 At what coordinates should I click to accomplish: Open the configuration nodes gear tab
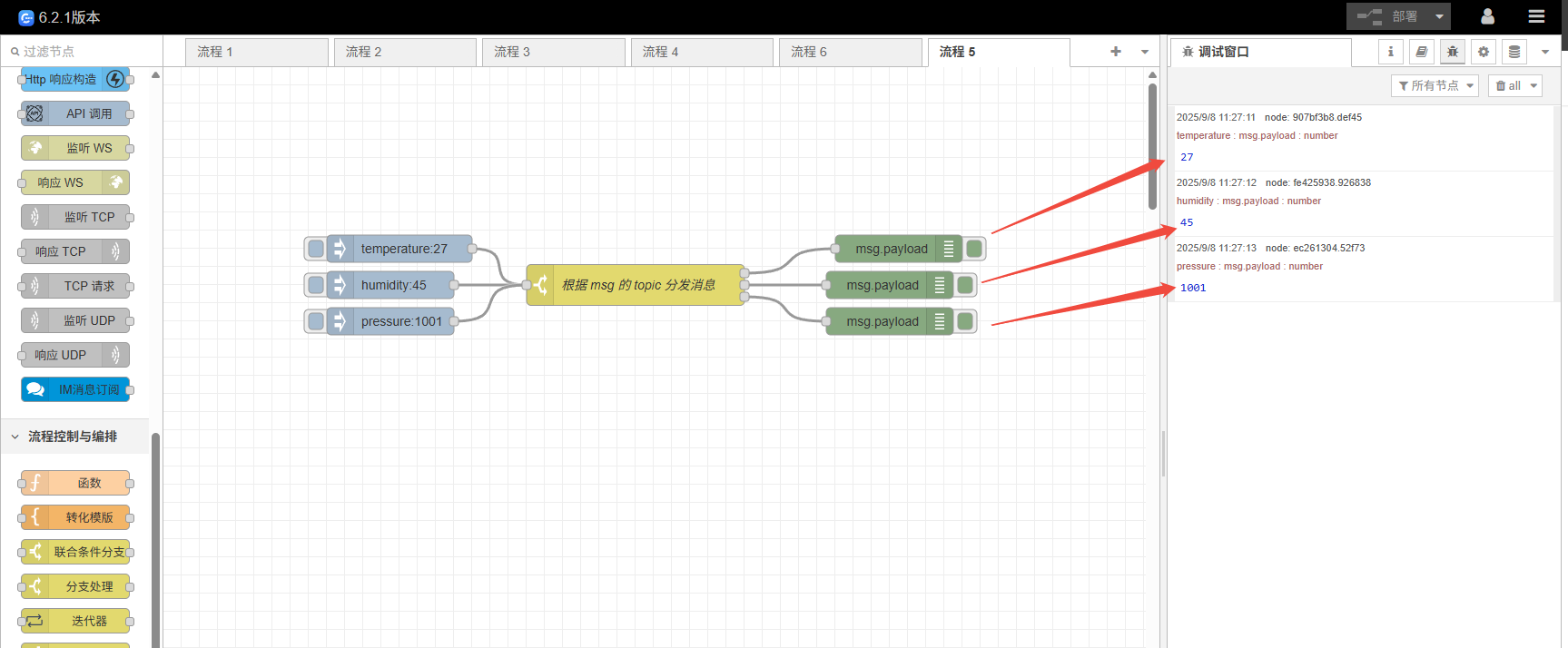(1483, 52)
